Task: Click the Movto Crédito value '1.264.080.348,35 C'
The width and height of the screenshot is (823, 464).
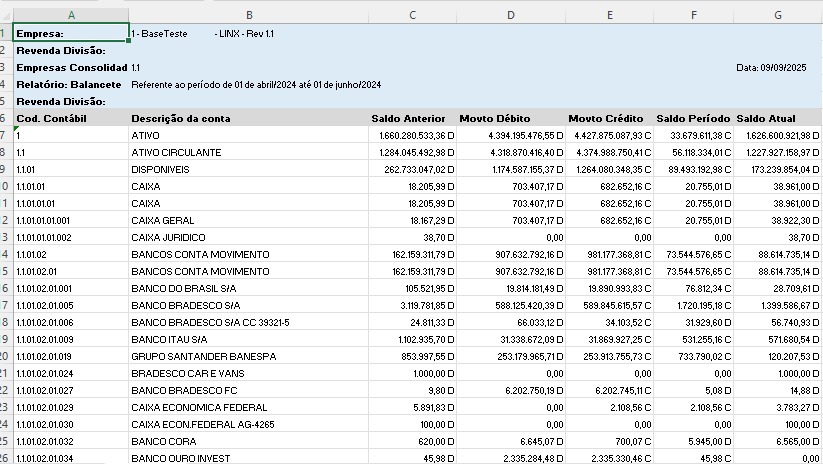Action: click(609, 170)
